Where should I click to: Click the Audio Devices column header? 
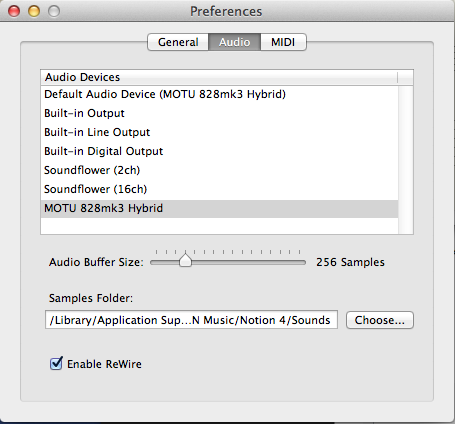219,77
